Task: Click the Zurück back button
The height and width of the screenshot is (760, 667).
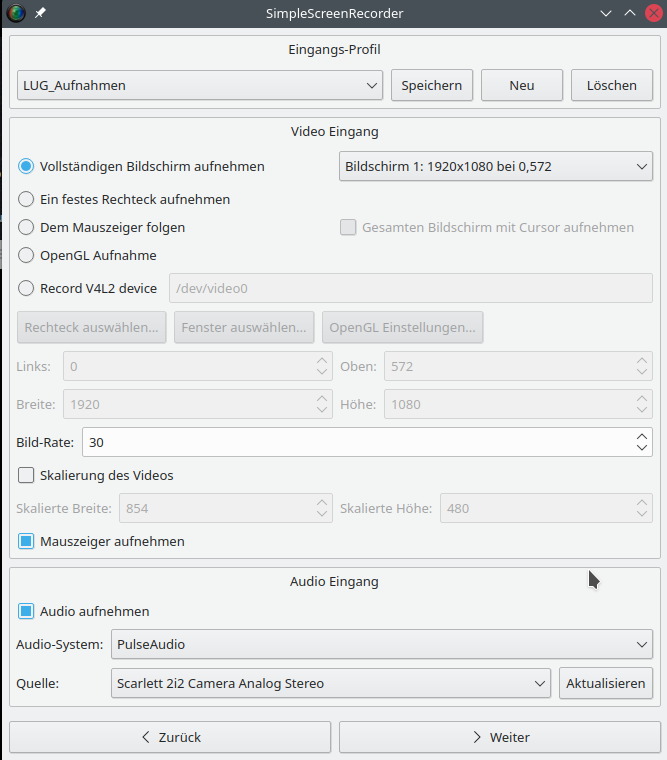Action: (170, 737)
